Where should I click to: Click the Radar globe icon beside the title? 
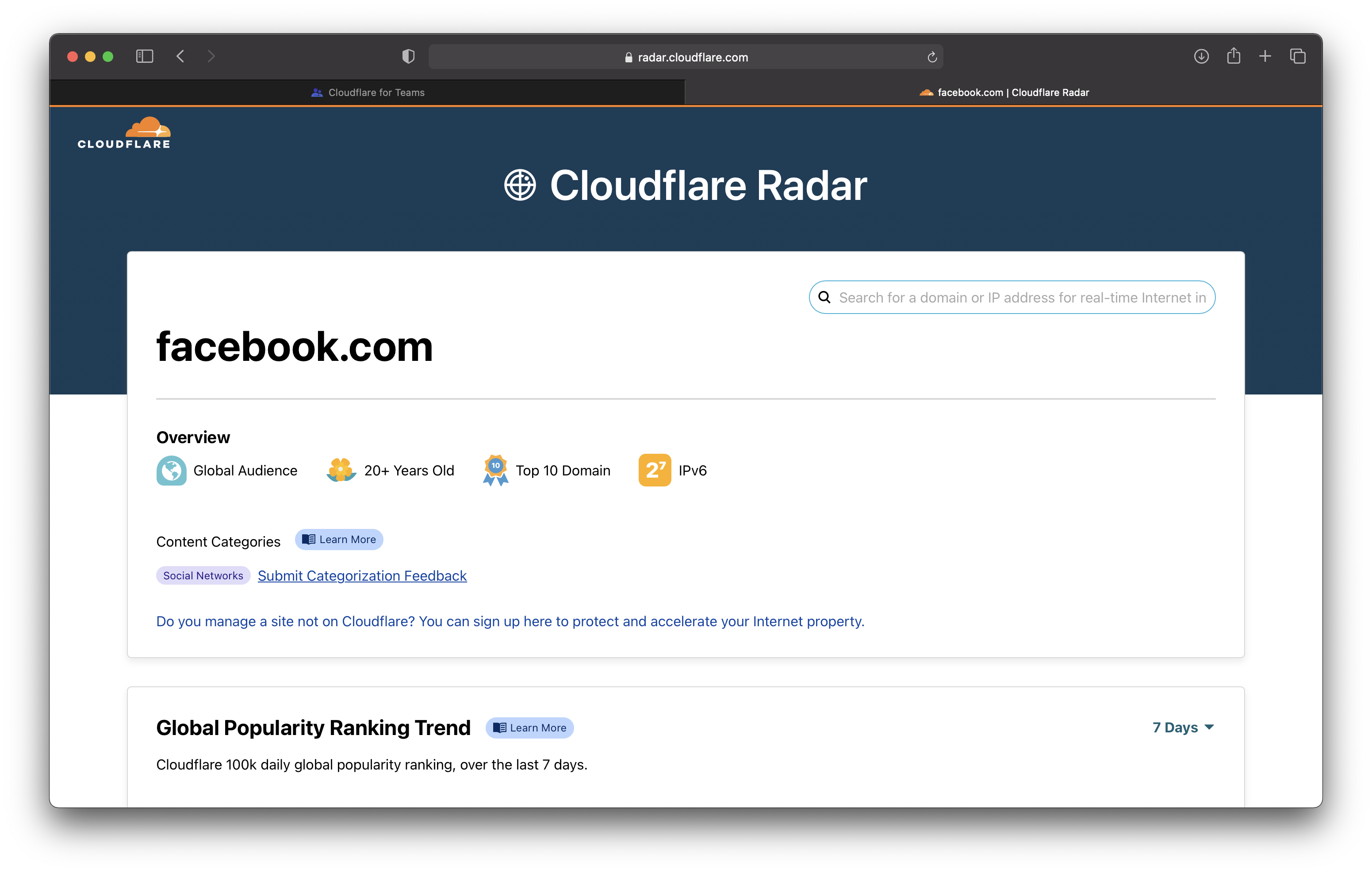520,184
